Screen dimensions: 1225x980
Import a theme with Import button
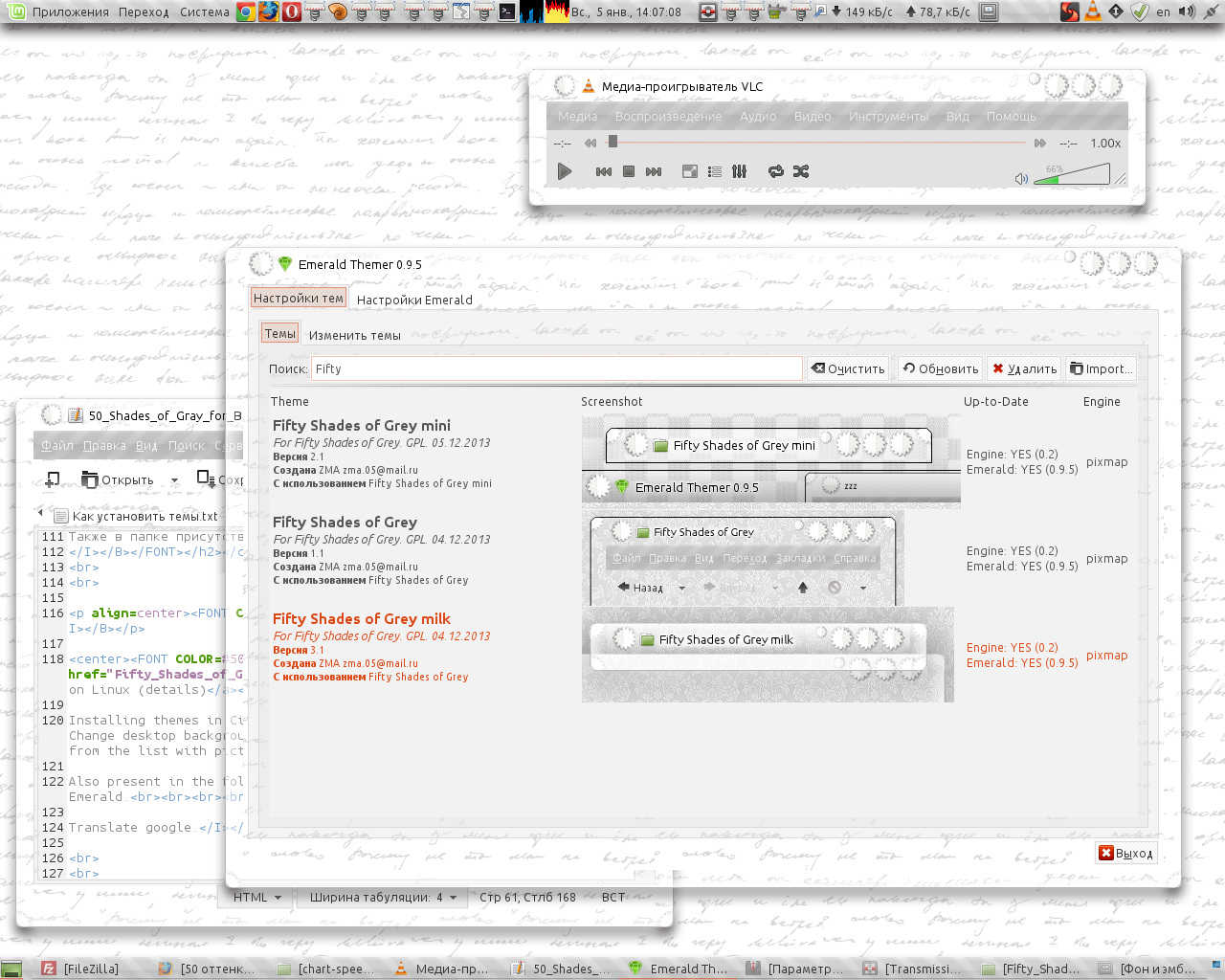coord(1101,368)
